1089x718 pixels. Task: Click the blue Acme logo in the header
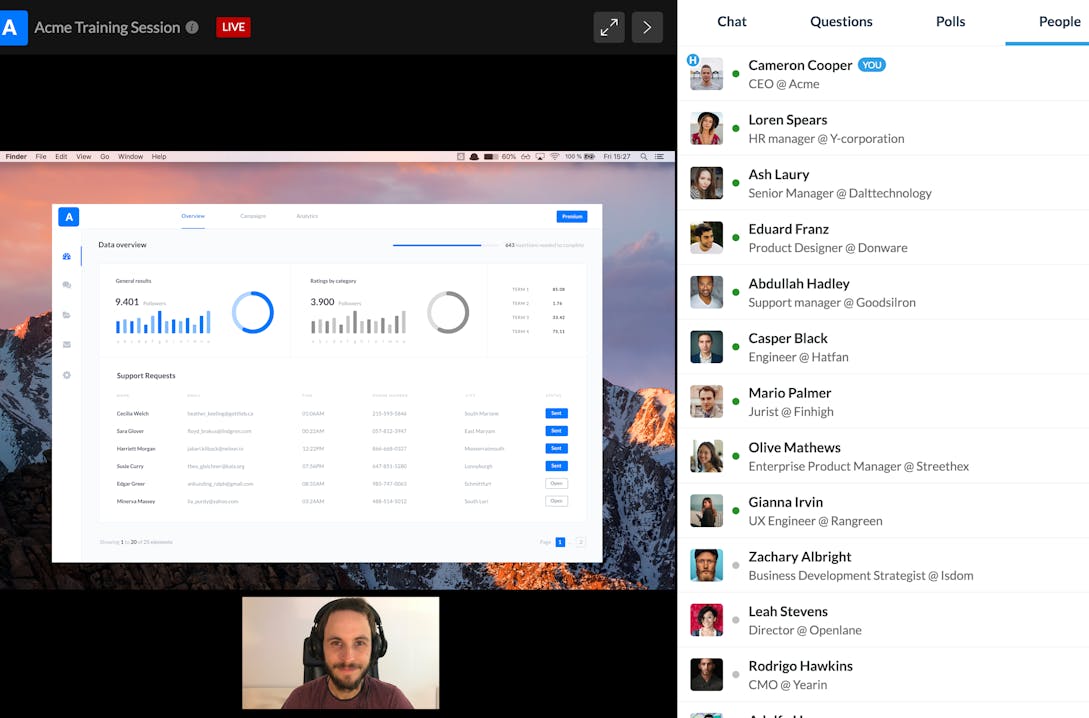click(13, 27)
